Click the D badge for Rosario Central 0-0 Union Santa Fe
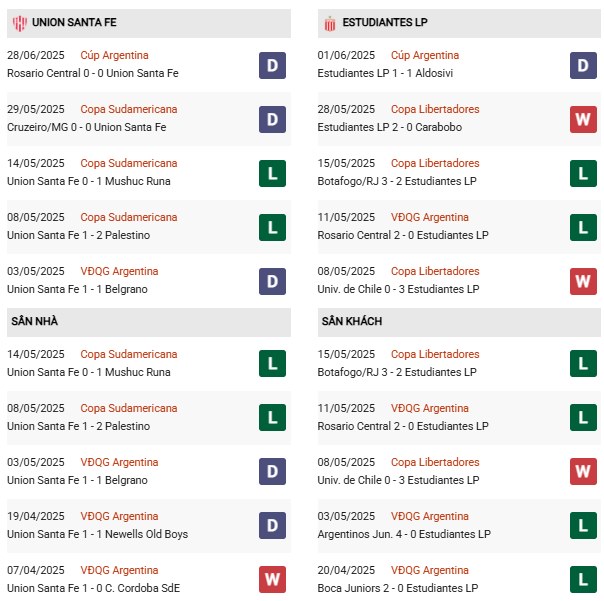Image resolution: width=604 pixels, height=601 pixels. [272, 66]
